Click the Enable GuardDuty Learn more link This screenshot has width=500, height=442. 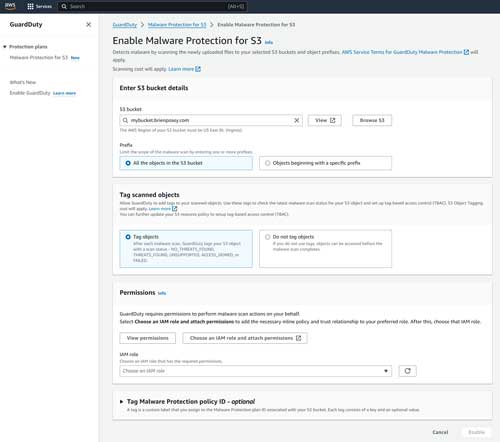[64, 93]
